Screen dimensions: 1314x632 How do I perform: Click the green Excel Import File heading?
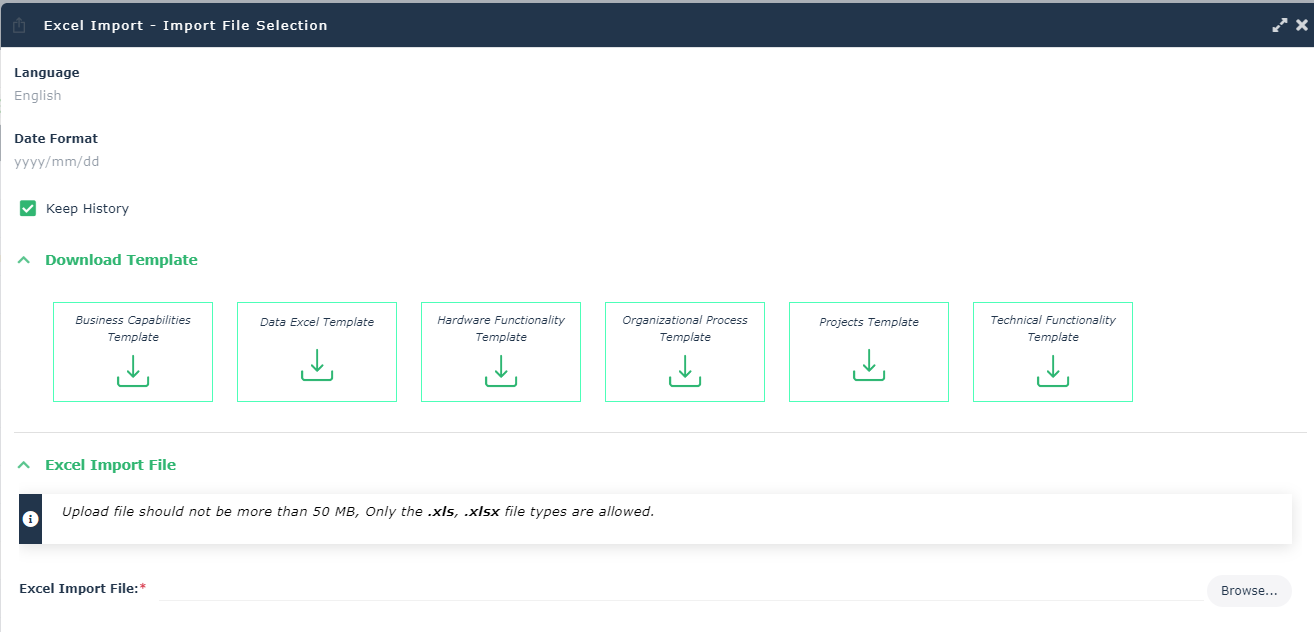click(x=110, y=465)
